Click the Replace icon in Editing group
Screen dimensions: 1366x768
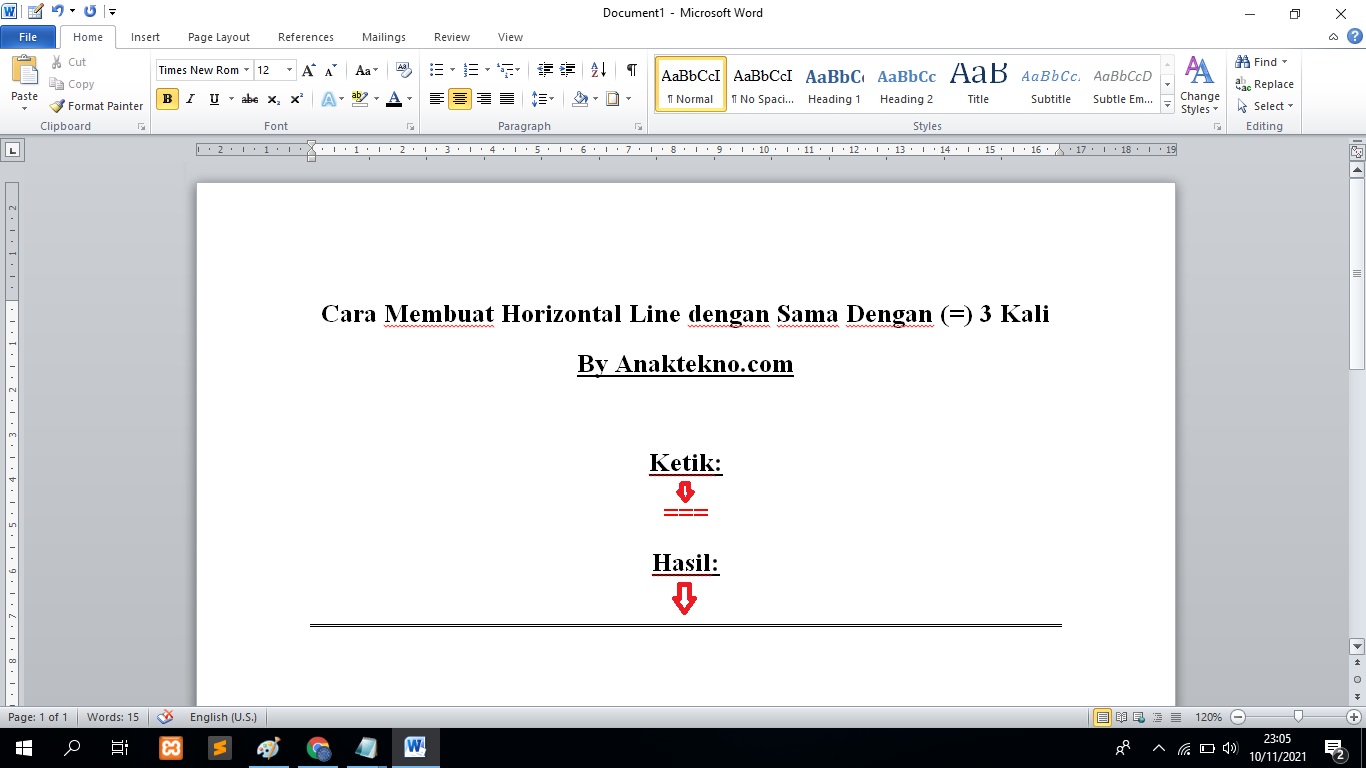tap(1243, 84)
